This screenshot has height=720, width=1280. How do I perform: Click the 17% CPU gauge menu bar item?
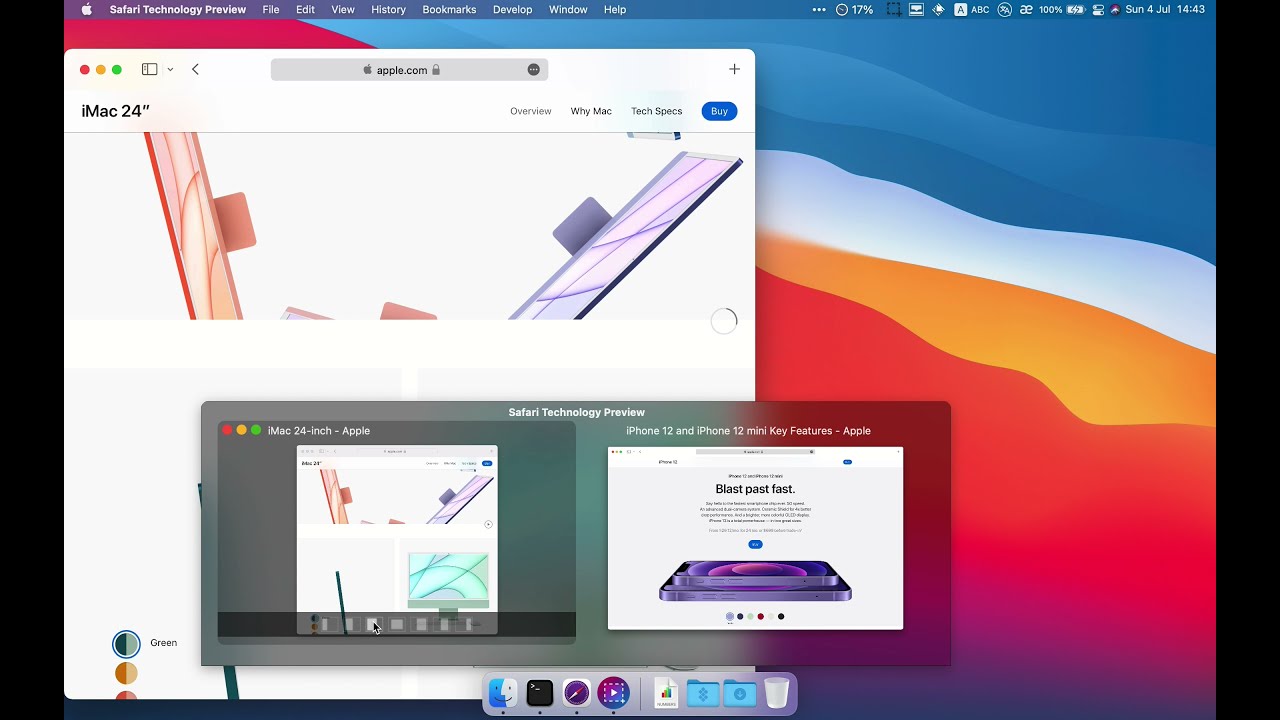(855, 10)
